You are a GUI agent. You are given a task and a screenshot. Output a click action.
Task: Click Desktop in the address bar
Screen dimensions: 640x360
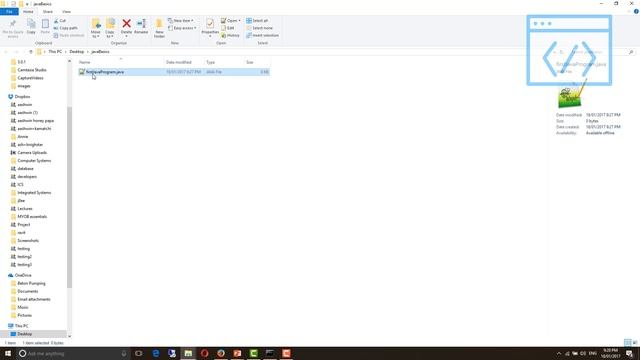pyautogui.click(x=76, y=52)
